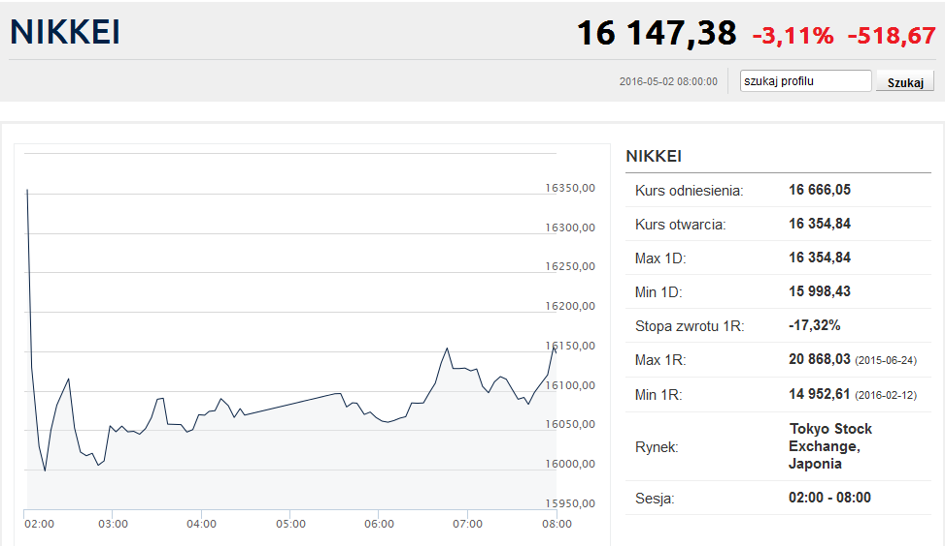Click the 'Min 1R:' label

pos(658,395)
